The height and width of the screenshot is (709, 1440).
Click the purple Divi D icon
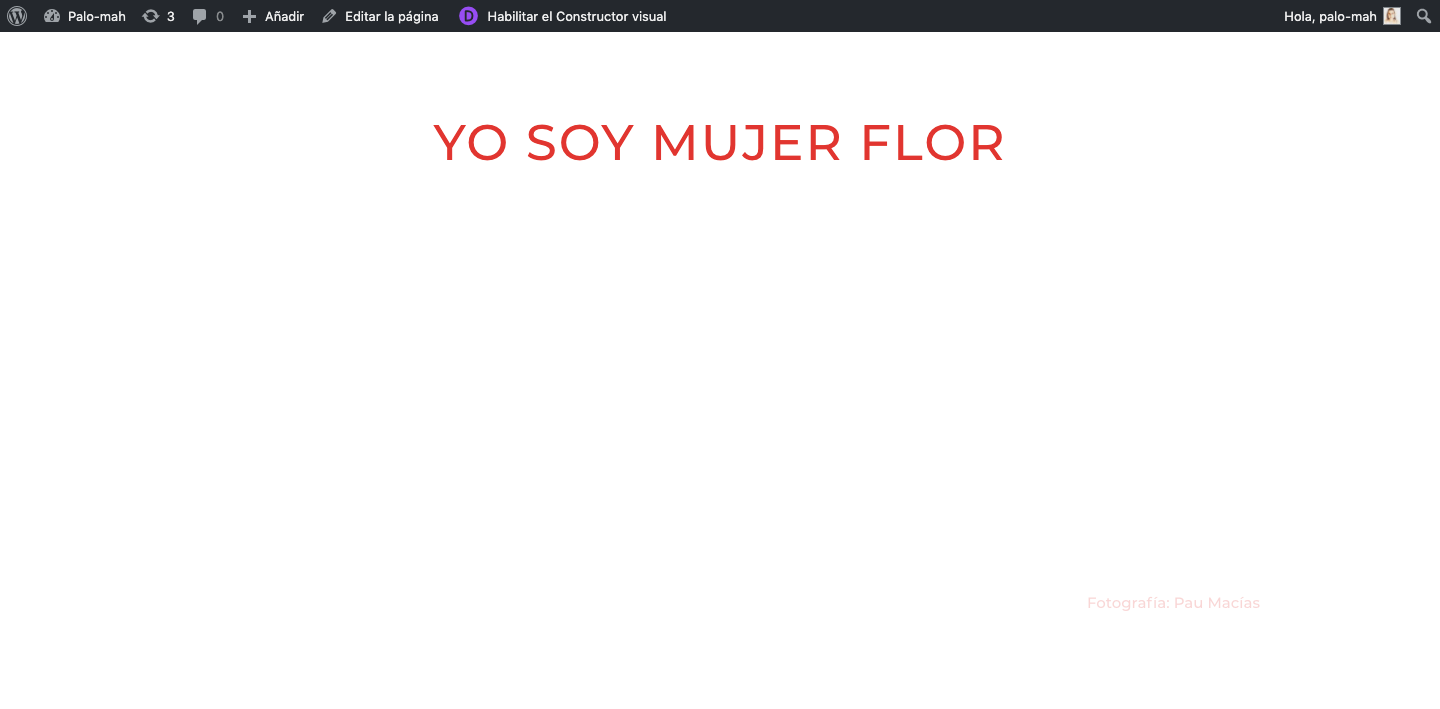coord(468,16)
